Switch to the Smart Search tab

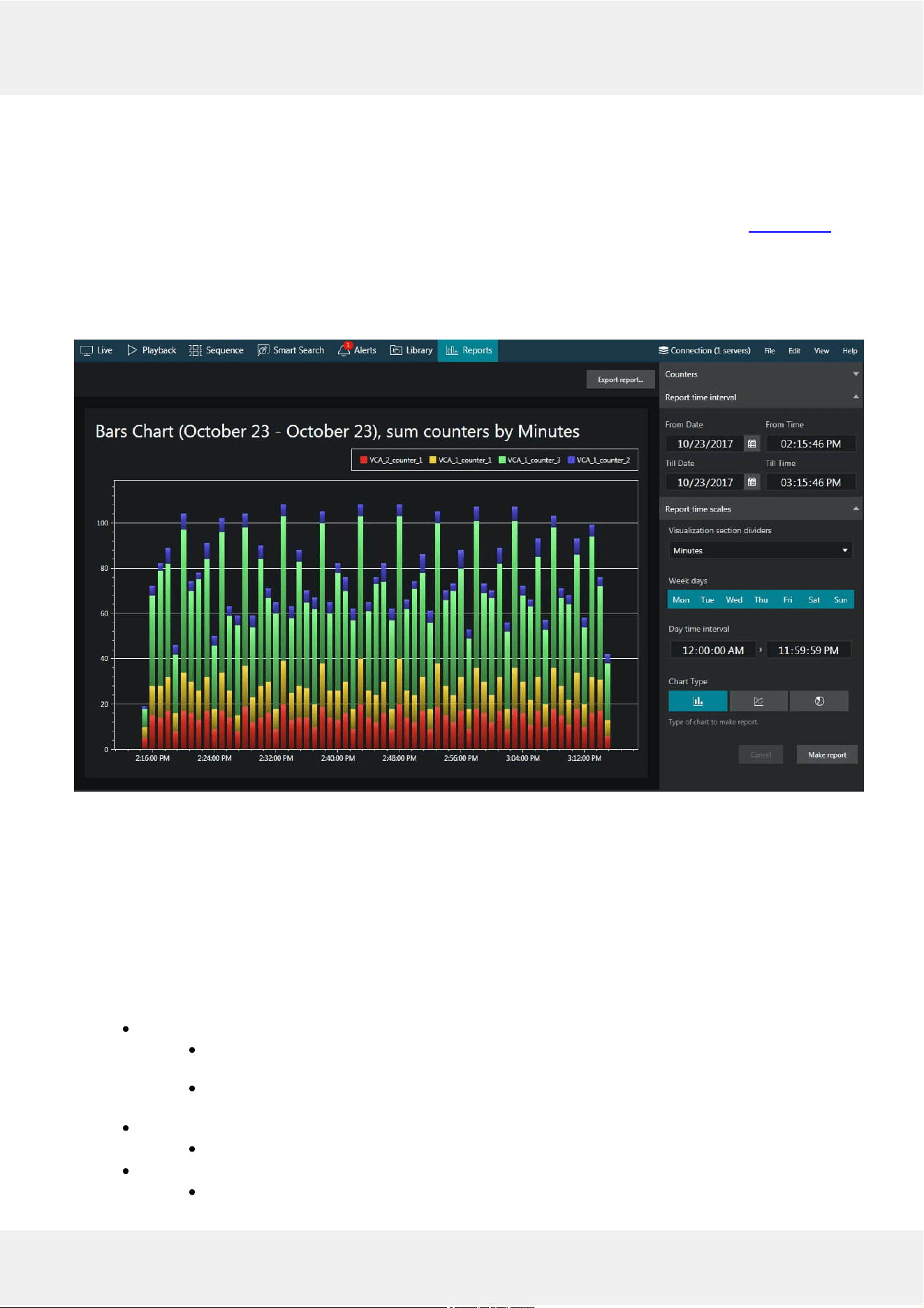tap(291, 350)
